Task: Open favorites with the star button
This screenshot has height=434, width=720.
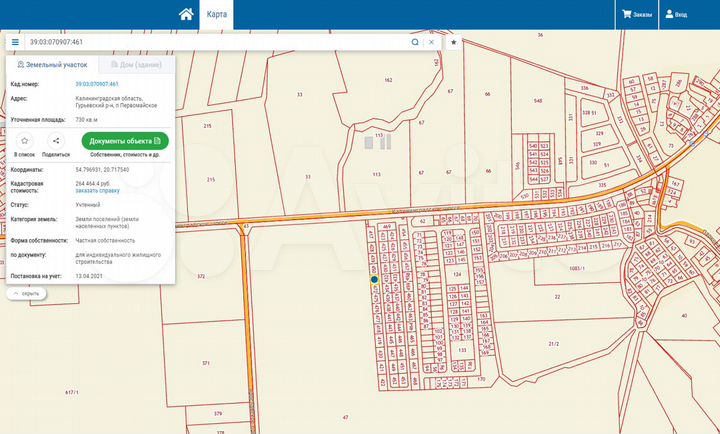Action: point(453,43)
